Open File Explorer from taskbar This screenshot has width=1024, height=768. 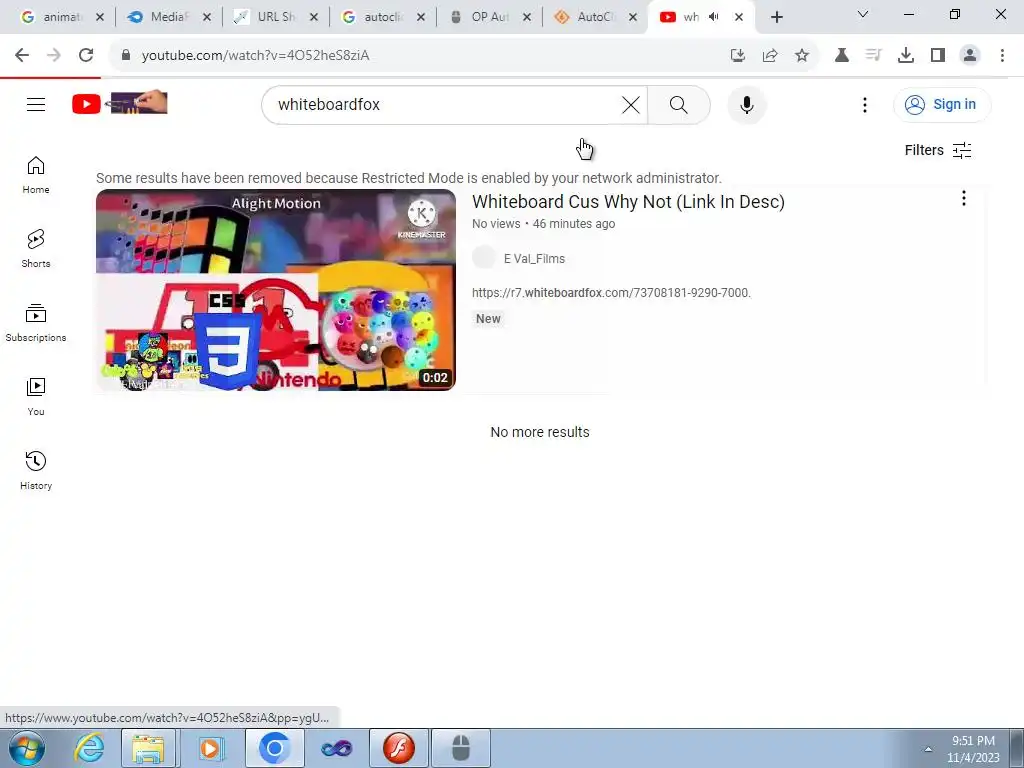[x=148, y=748]
